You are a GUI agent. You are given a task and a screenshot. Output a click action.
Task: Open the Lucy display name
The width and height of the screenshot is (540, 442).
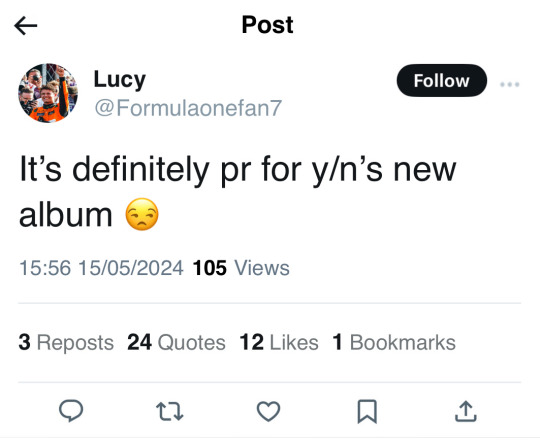120,80
